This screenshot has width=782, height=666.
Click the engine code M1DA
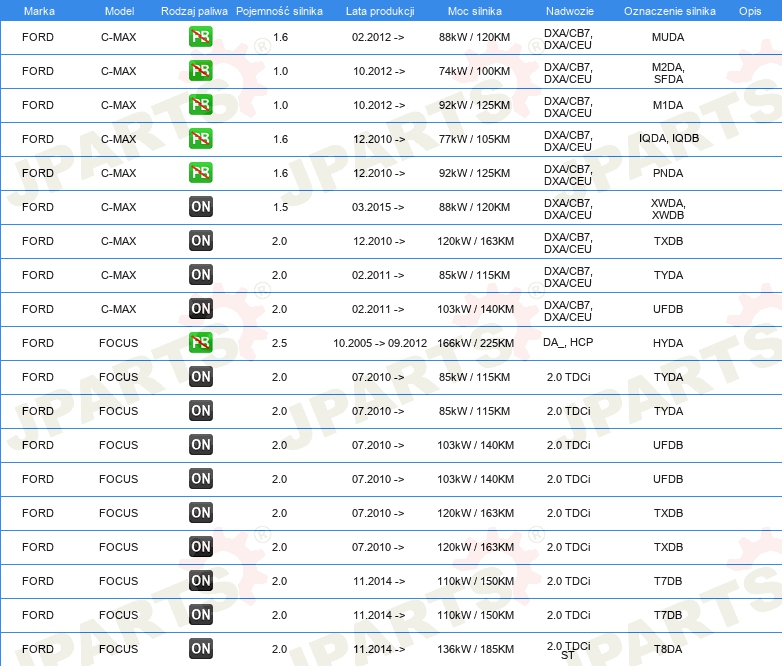click(668, 105)
